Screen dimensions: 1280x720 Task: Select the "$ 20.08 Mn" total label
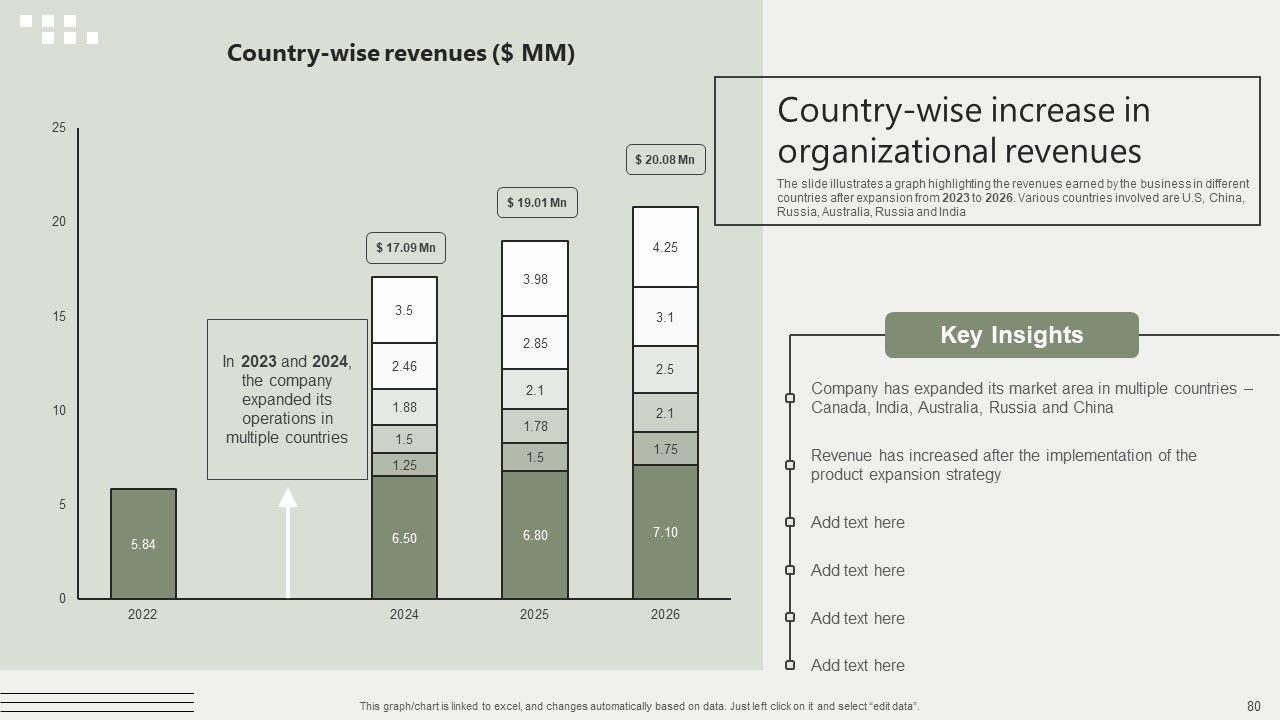(666, 160)
